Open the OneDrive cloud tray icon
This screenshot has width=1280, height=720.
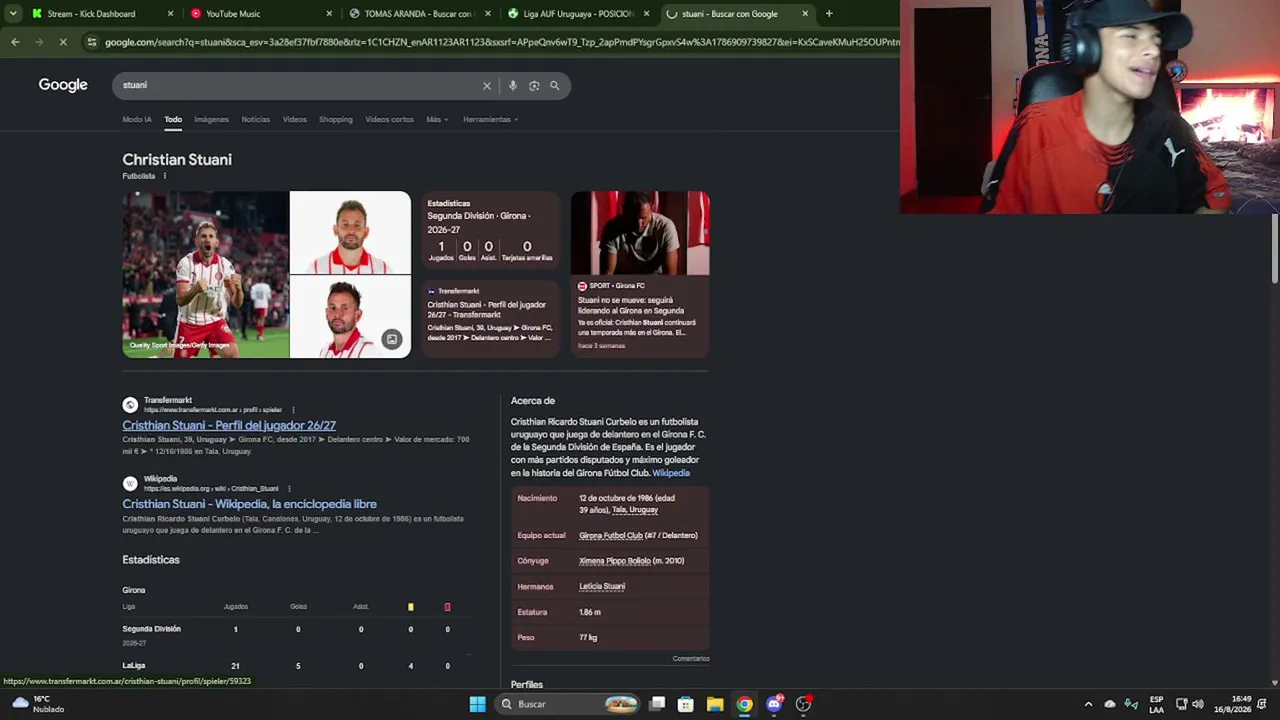coord(1110,704)
